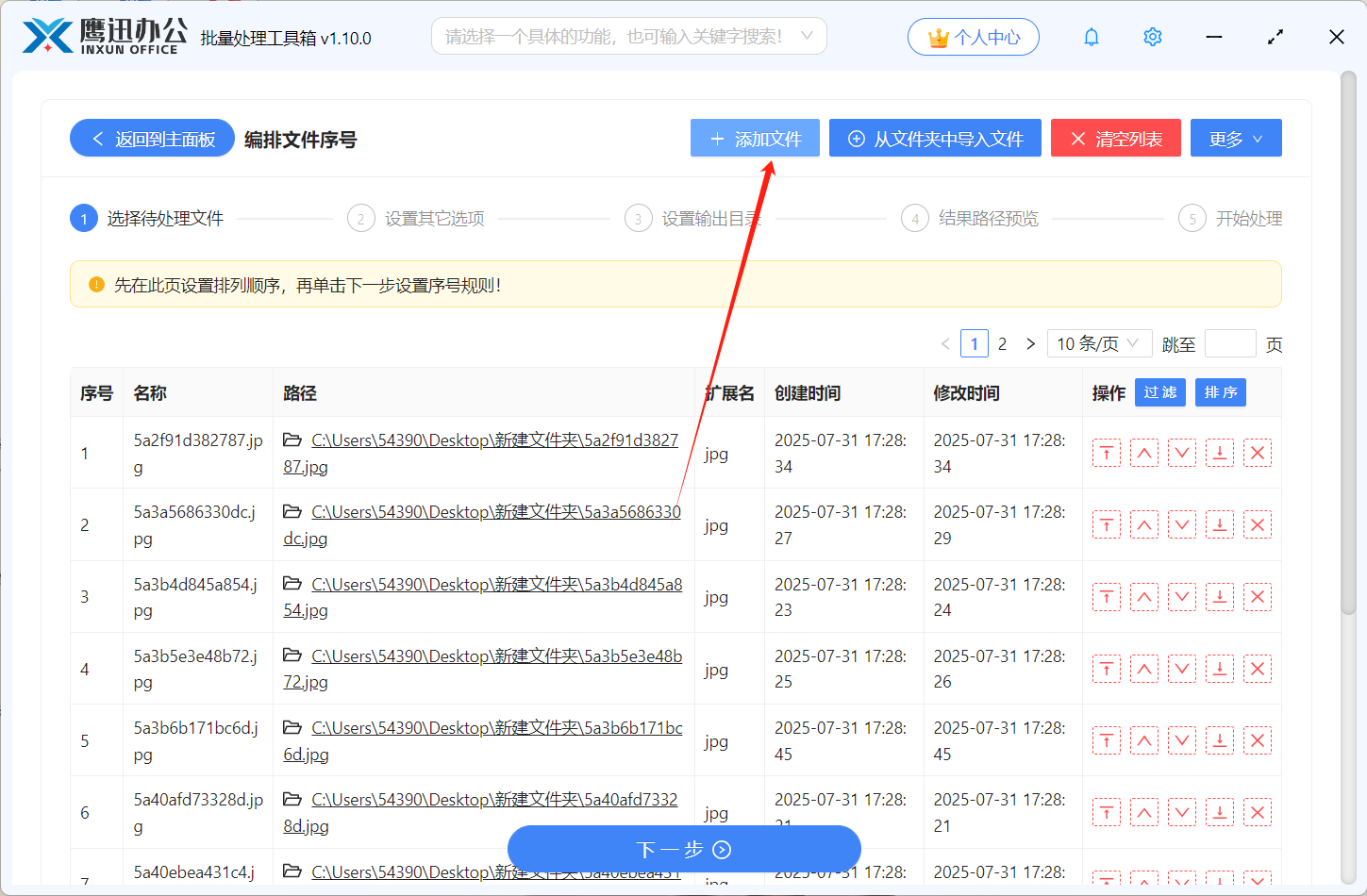Go to next page arrow
The height and width of the screenshot is (896, 1367).
pos(1030,344)
